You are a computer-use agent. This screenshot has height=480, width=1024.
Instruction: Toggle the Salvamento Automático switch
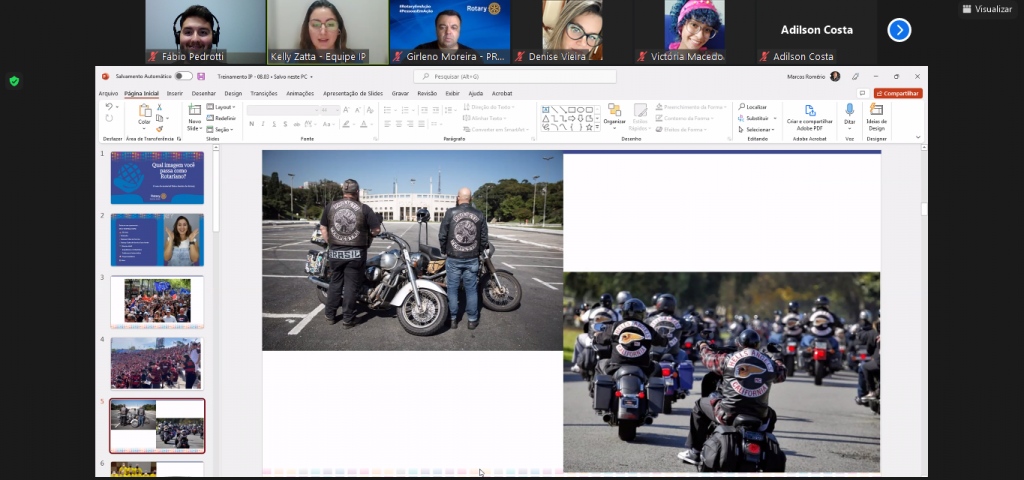tap(183, 76)
